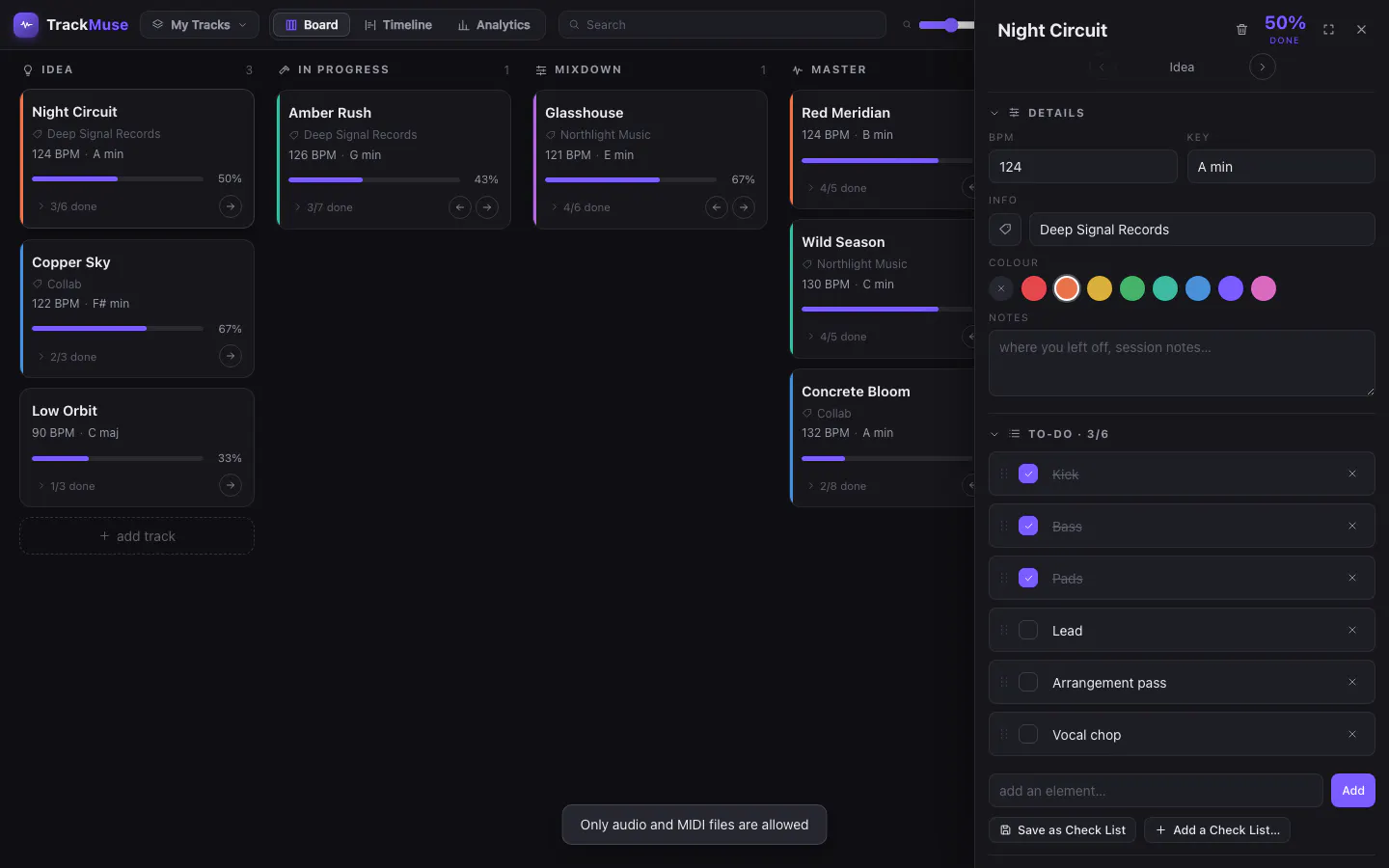
Task: Uncheck the Kick checkbox
Action: tap(1028, 474)
